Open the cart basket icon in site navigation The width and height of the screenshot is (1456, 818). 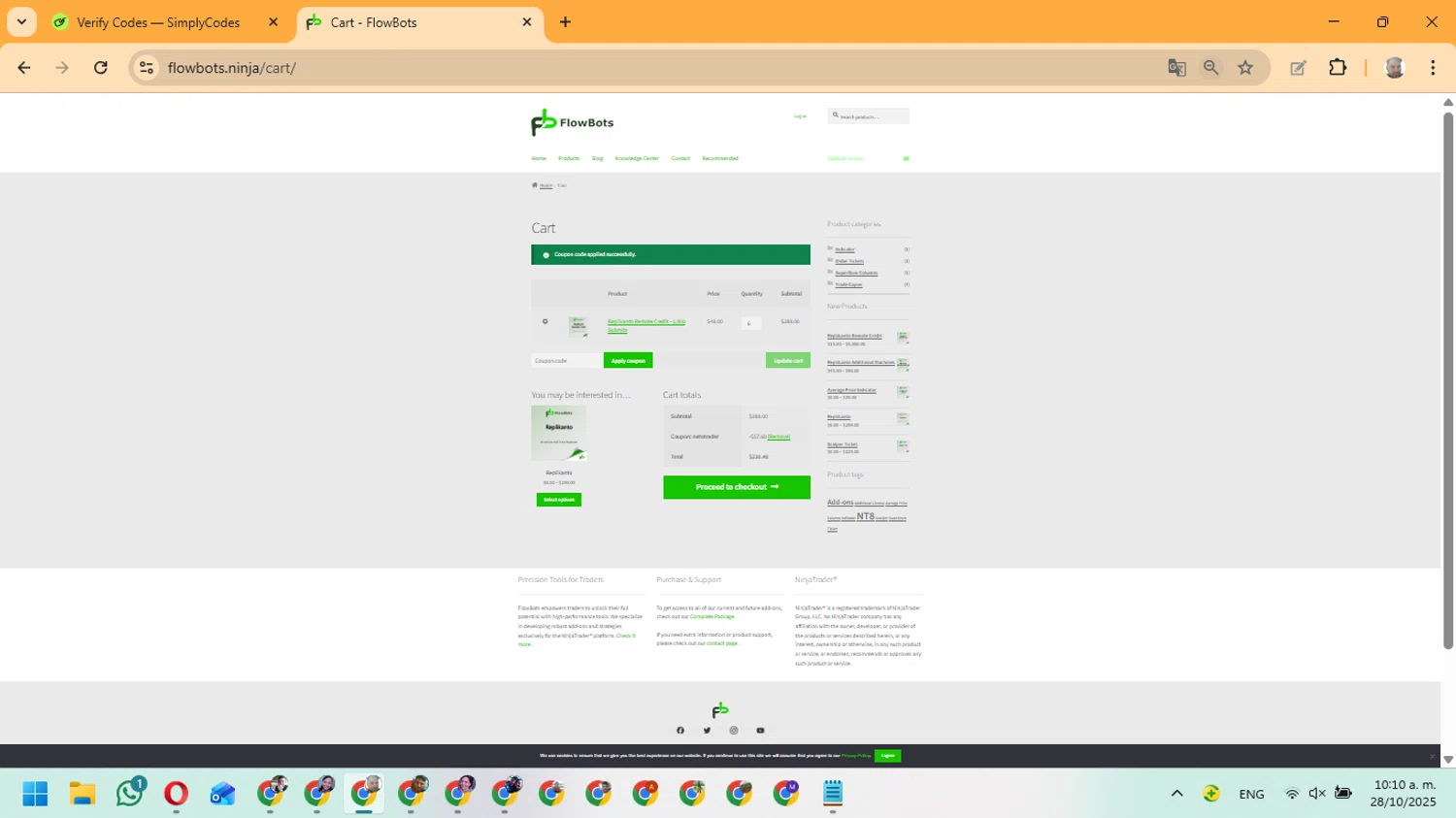coord(906,158)
